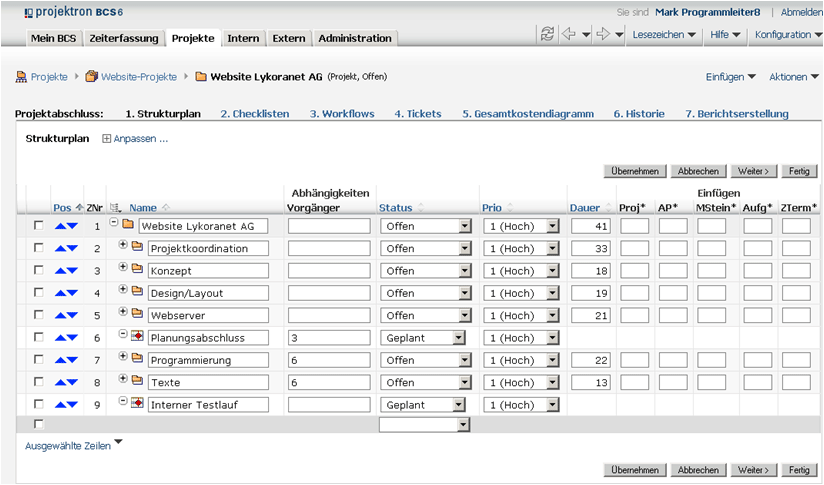The width and height of the screenshot is (824, 485).
Task: Click the Konzept folder icon
Action: (137, 269)
